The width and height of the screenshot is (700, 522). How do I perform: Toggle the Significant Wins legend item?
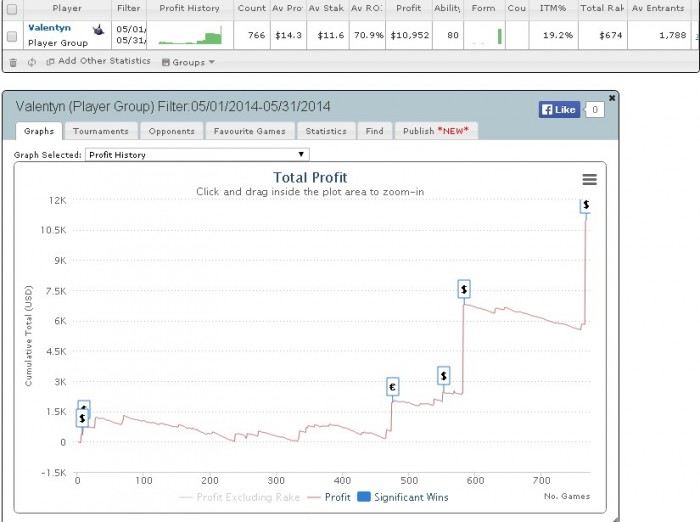tap(403, 497)
